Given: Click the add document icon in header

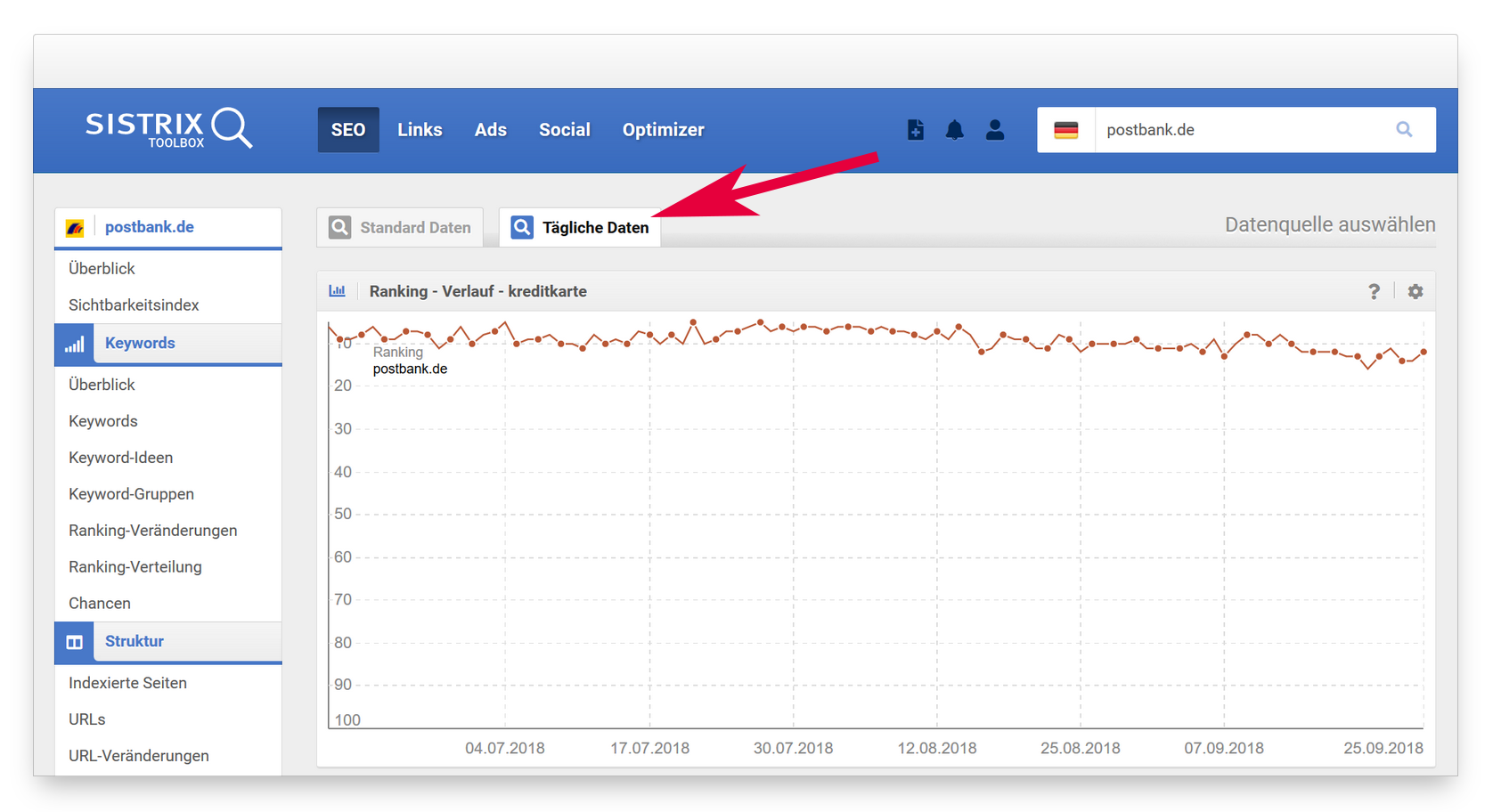Looking at the screenshot, I should click(915, 130).
